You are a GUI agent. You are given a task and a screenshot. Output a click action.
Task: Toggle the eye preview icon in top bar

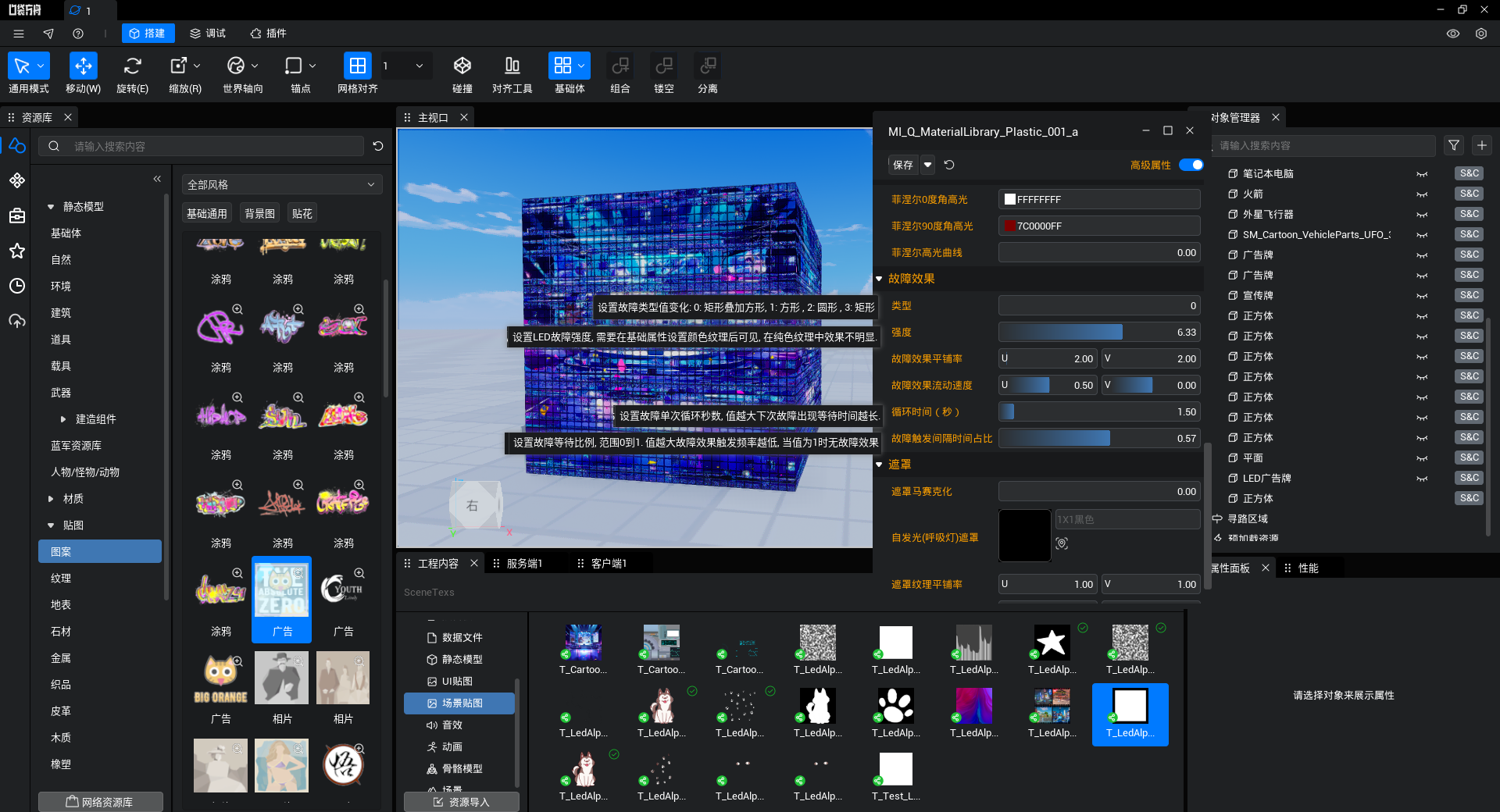(x=1453, y=34)
